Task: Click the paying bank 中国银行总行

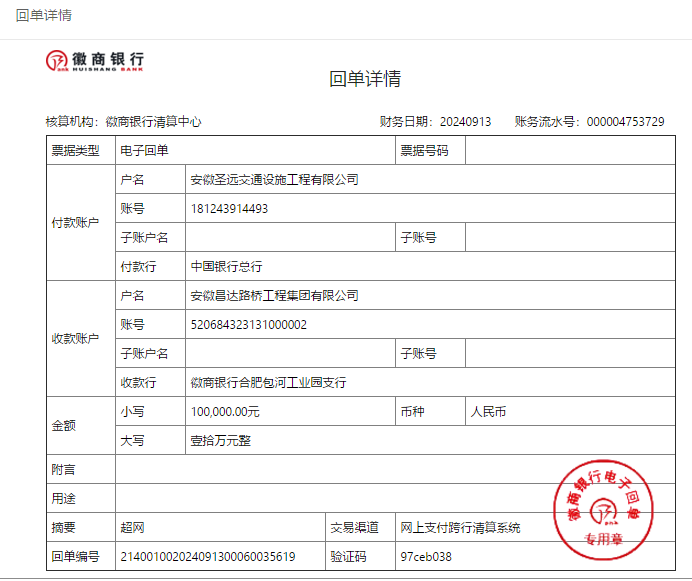Action: (x=226, y=267)
